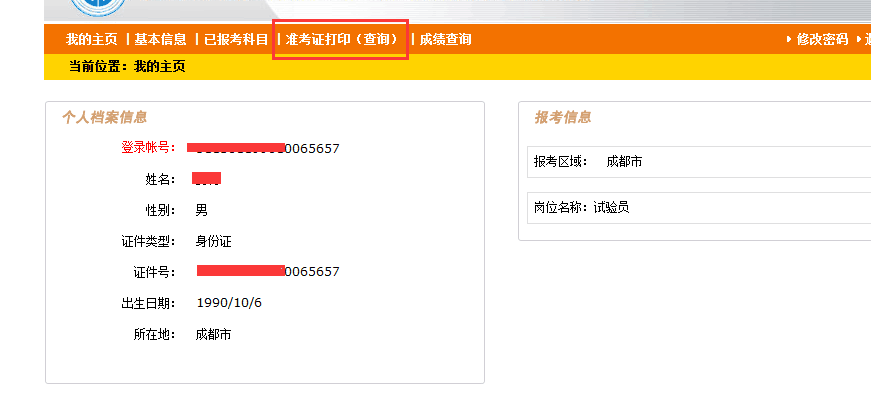This screenshot has height=408, width=871.
Task: Click the 报考信息 panel heading
Action: point(563,117)
